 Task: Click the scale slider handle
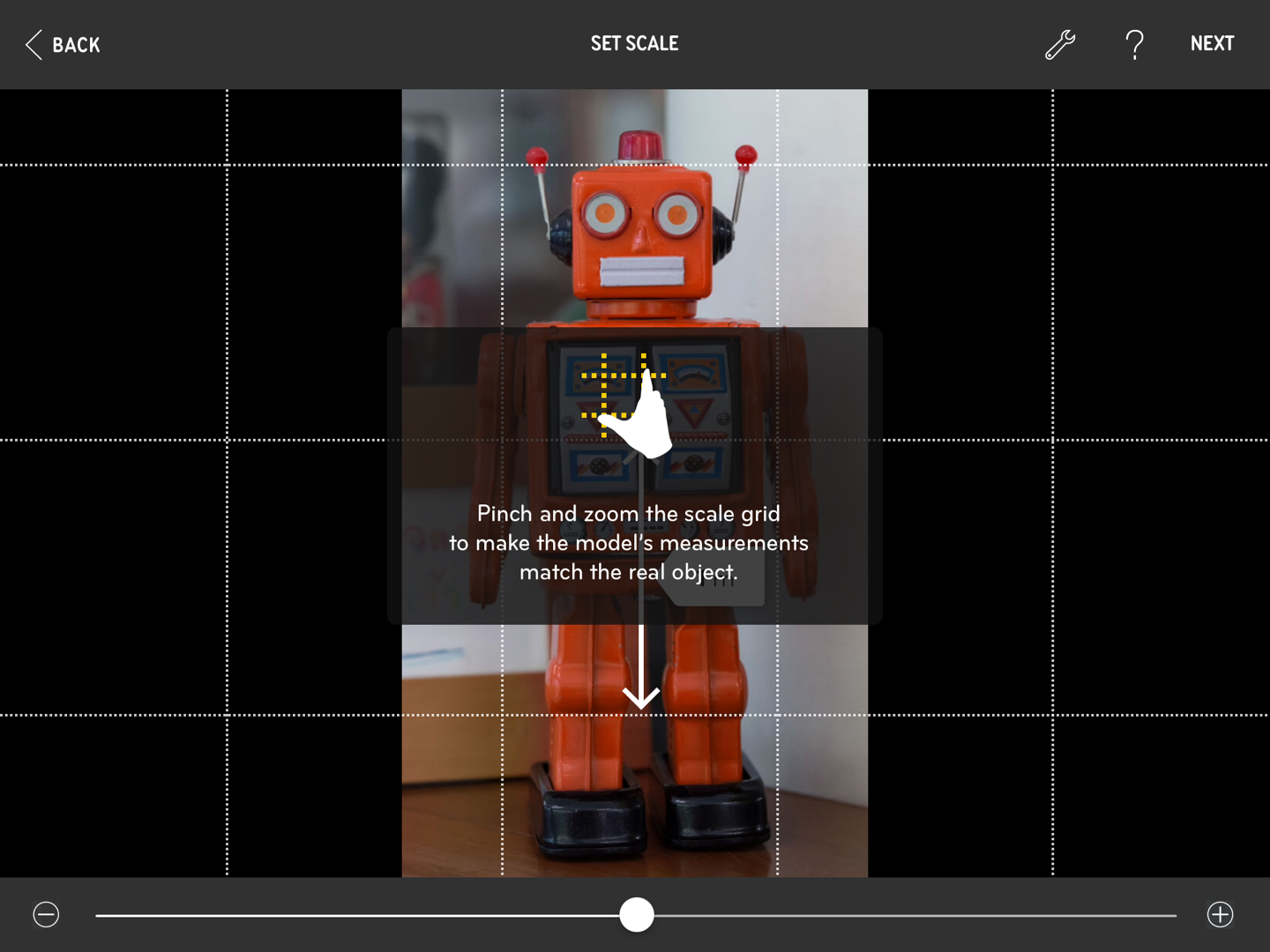[637, 915]
